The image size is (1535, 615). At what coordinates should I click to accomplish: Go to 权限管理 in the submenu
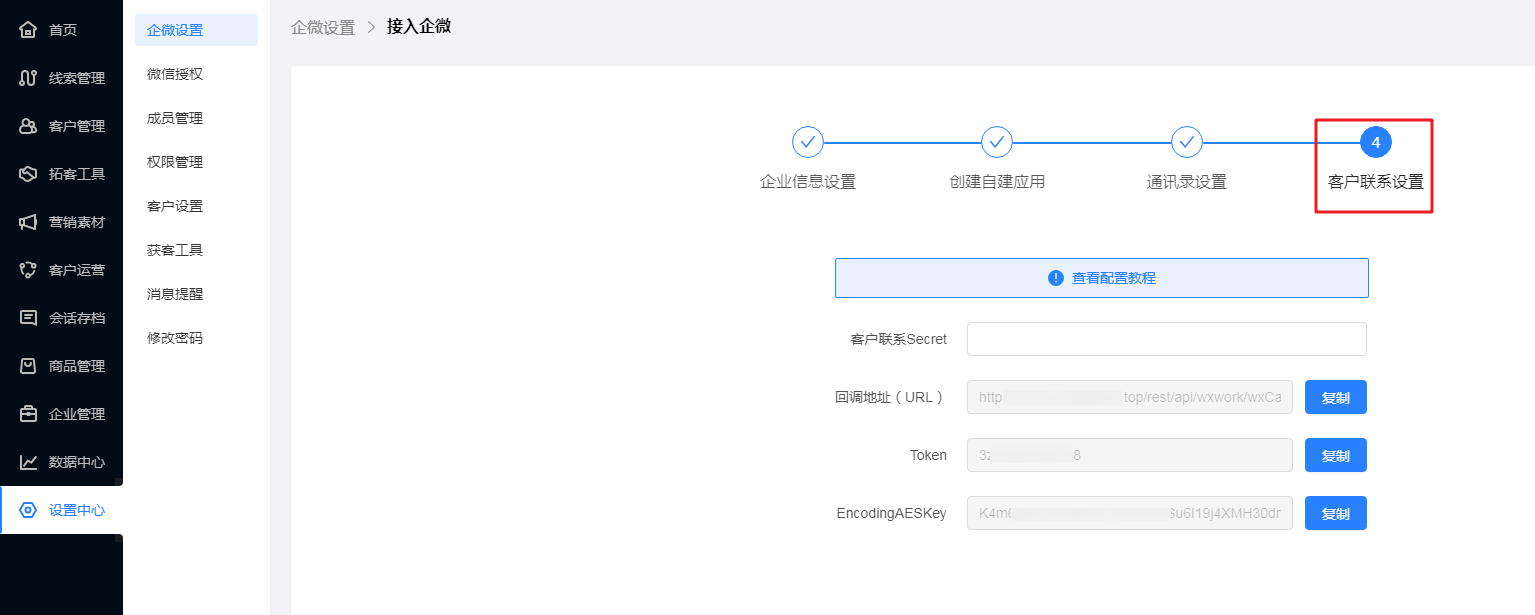tap(175, 162)
